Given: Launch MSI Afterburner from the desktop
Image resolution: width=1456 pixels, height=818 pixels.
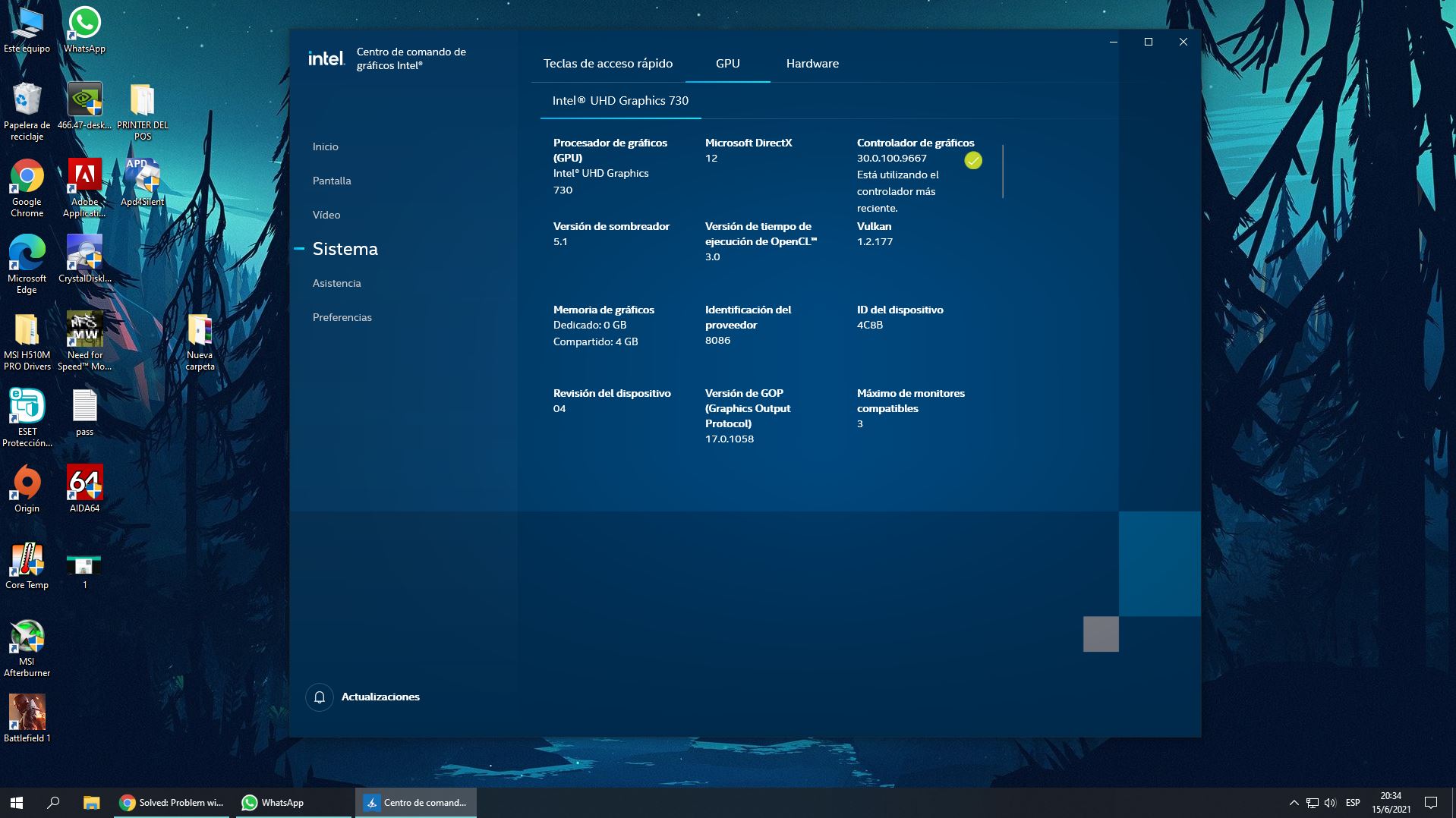Looking at the screenshot, I should point(27,637).
